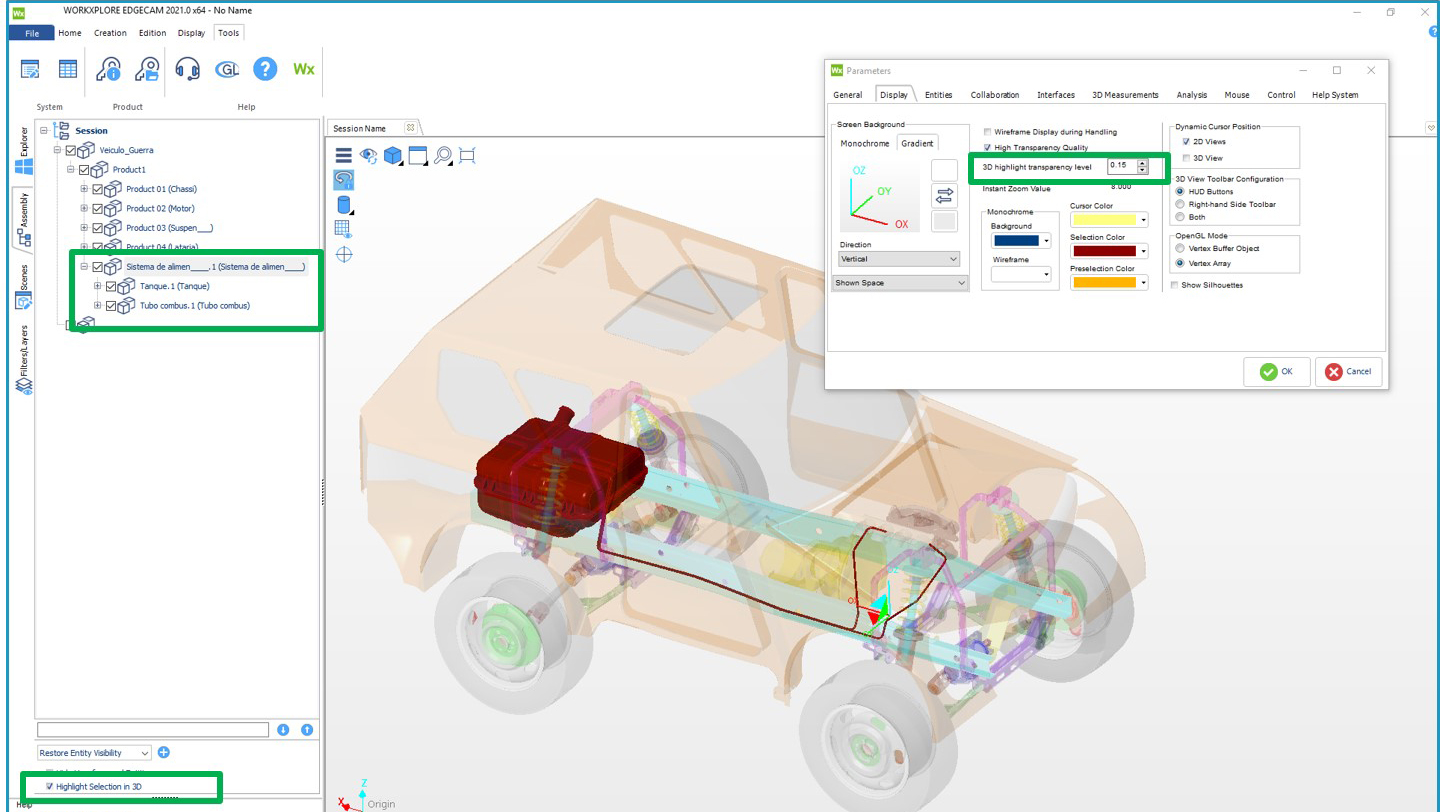The width and height of the screenshot is (1445, 812).
Task: Click OK in the Parameters dialog
Action: [1276, 371]
